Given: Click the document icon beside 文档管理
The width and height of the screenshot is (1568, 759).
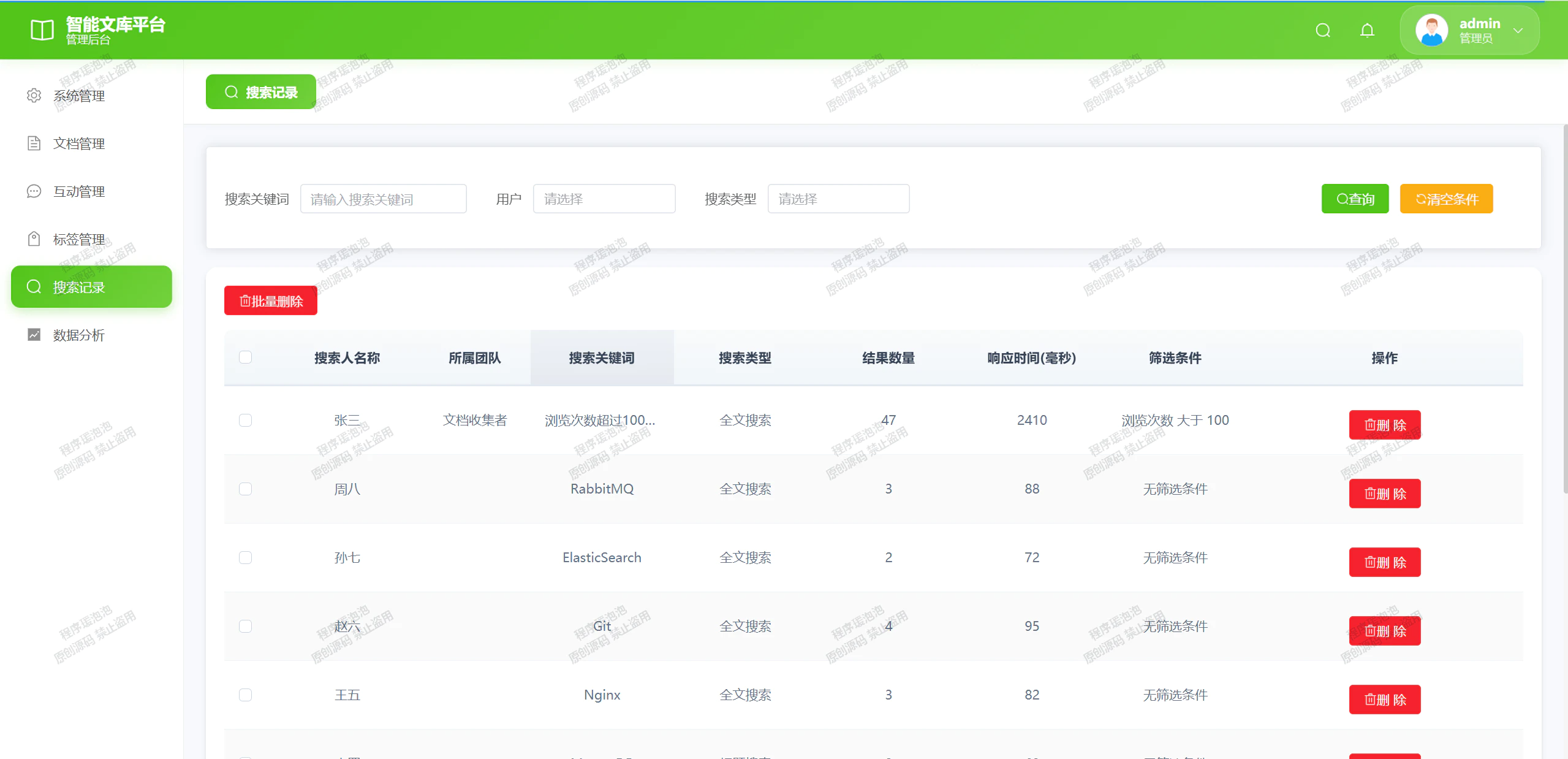Looking at the screenshot, I should pyautogui.click(x=34, y=143).
